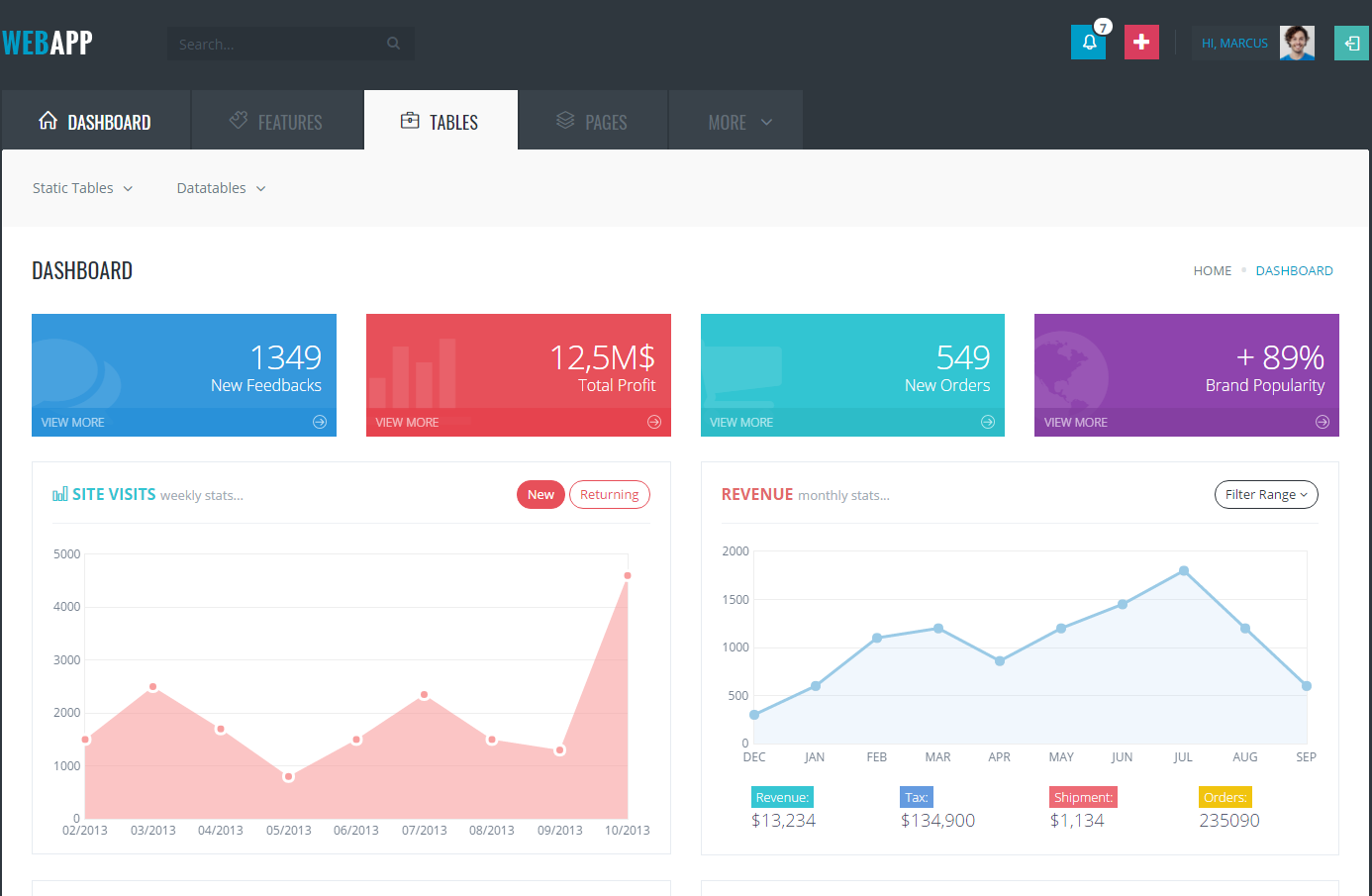Switch to Returning visitors stats

[x=609, y=494]
